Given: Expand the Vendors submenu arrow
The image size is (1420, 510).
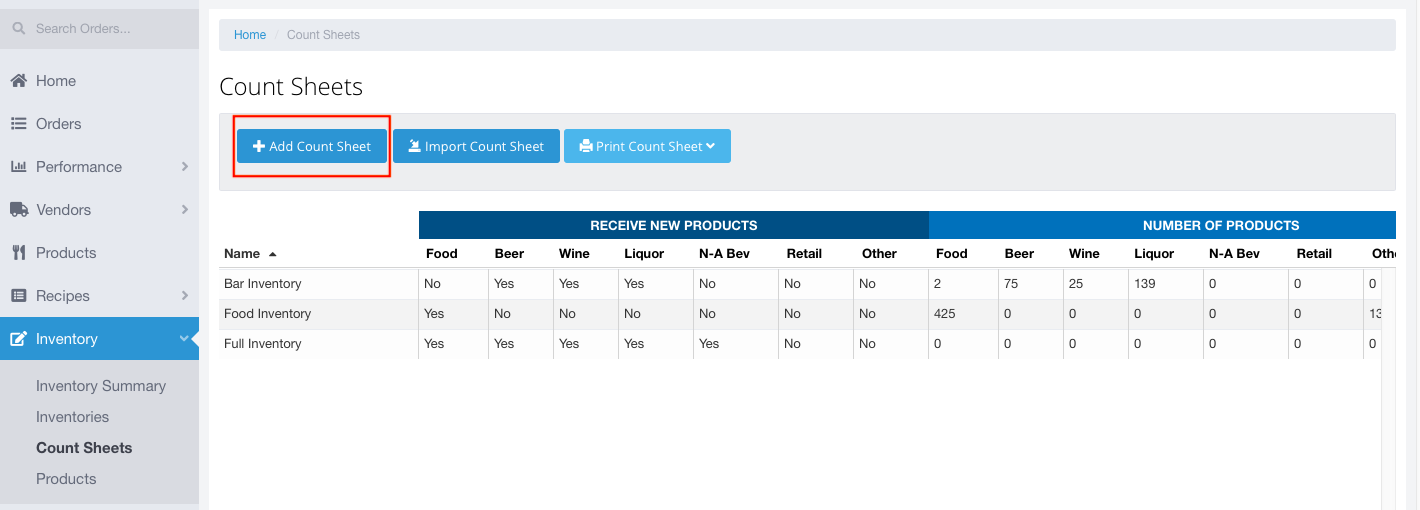Looking at the screenshot, I should (185, 210).
